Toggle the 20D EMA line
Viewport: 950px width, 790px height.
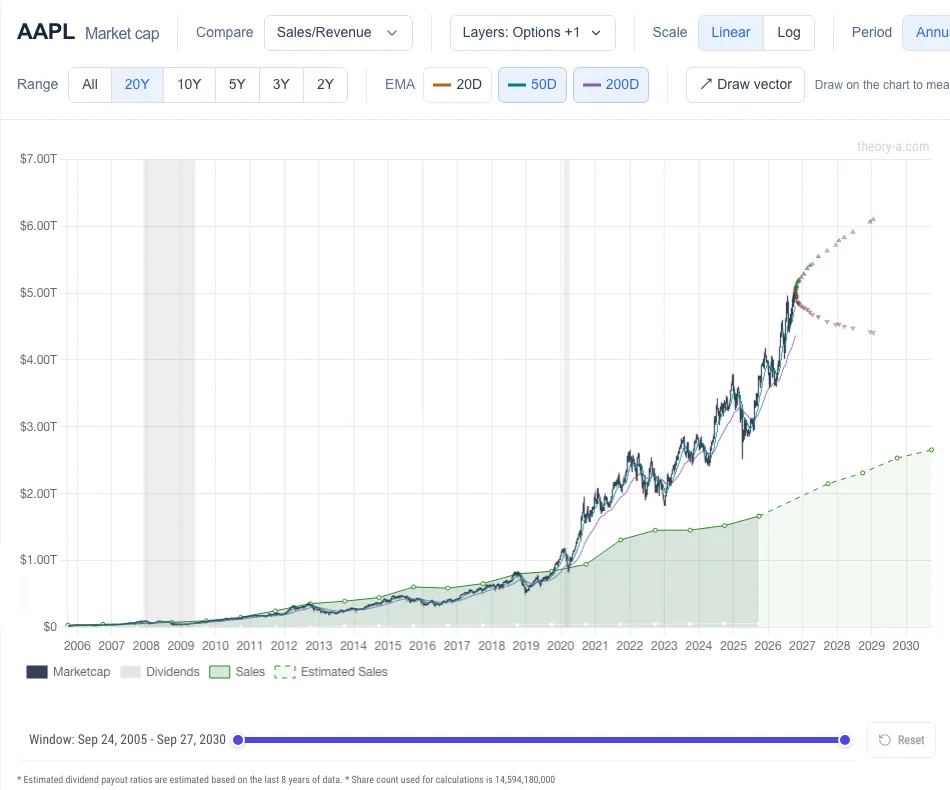(x=457, y=85)
